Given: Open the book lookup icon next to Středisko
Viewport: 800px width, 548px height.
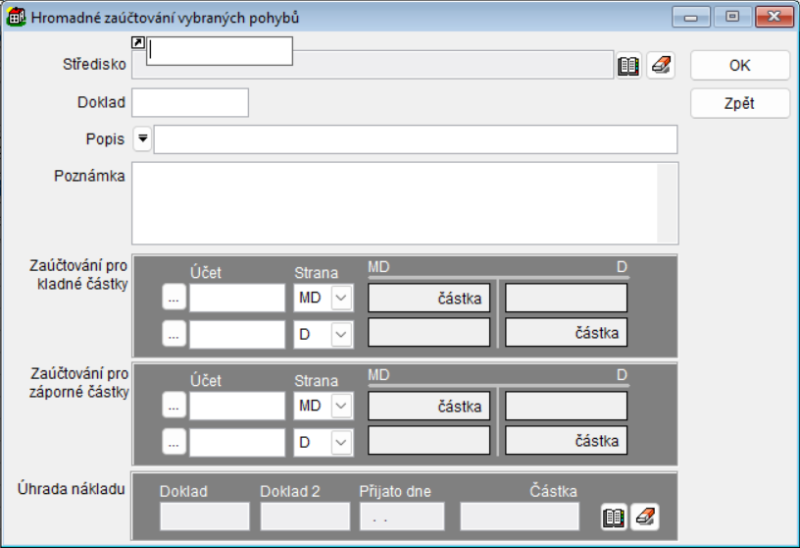Looking at the screenshot, I should tap(628, 66).
